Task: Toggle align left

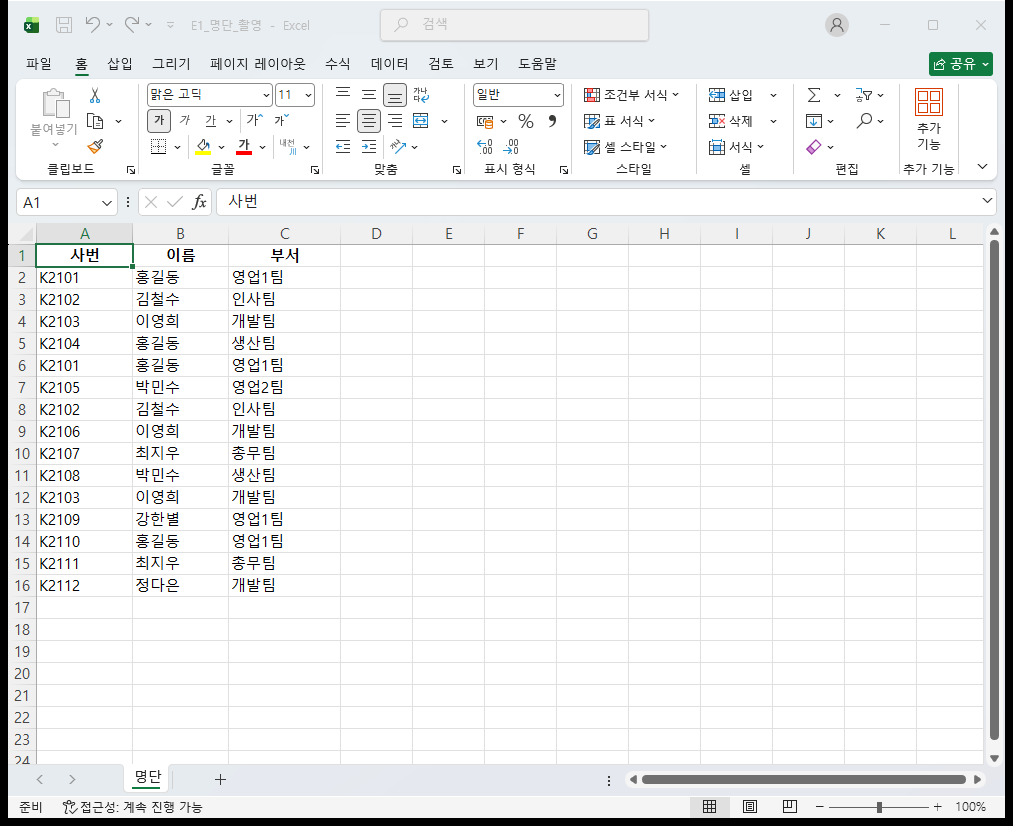Action: [x=343, y=121]
